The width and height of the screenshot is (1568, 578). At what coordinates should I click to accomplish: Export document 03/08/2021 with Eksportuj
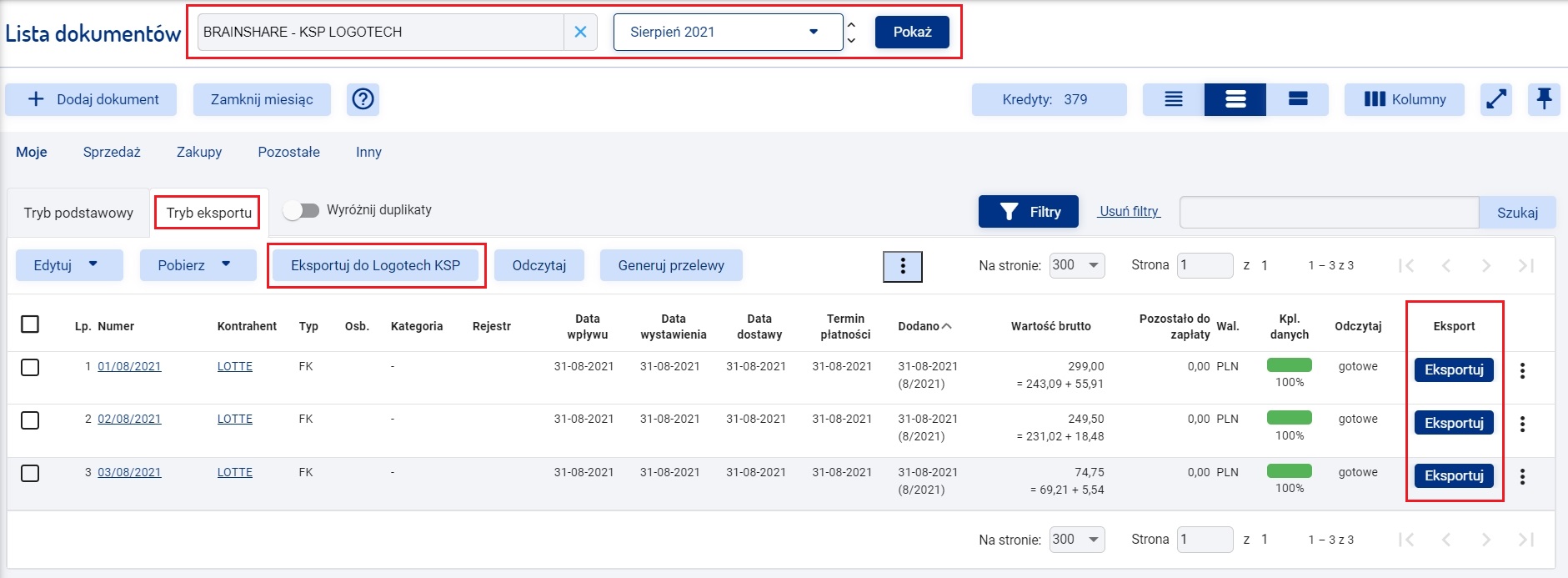pos(1454,475)
